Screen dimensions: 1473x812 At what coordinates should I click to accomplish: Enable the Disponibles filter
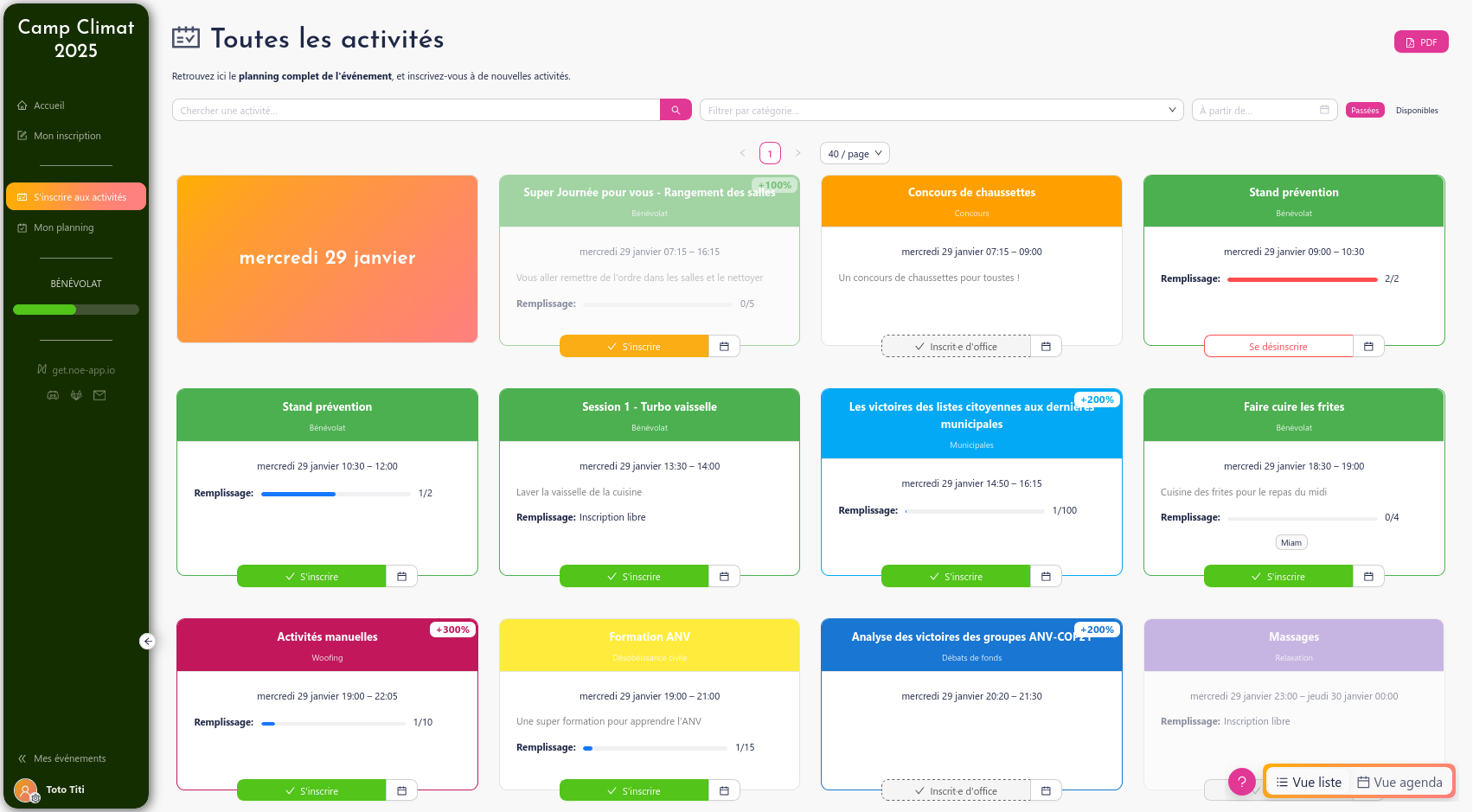1417,110
